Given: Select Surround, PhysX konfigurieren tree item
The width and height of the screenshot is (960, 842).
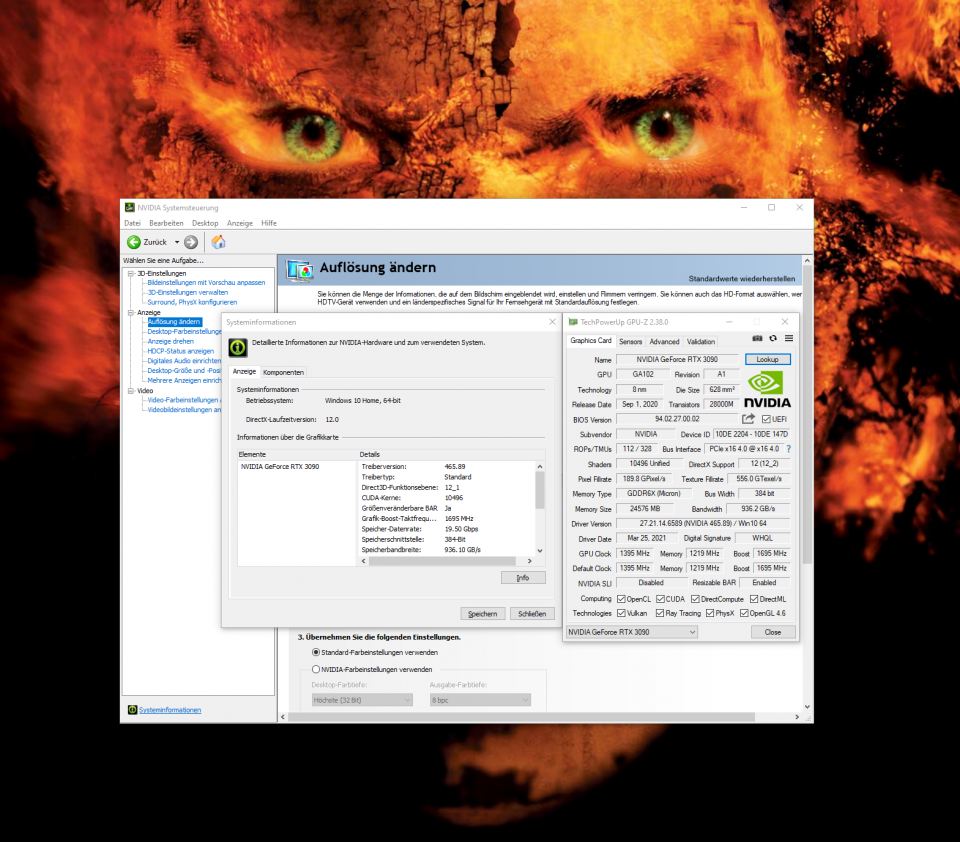Looking at the screenshot, I should click(x=192, y=303).
